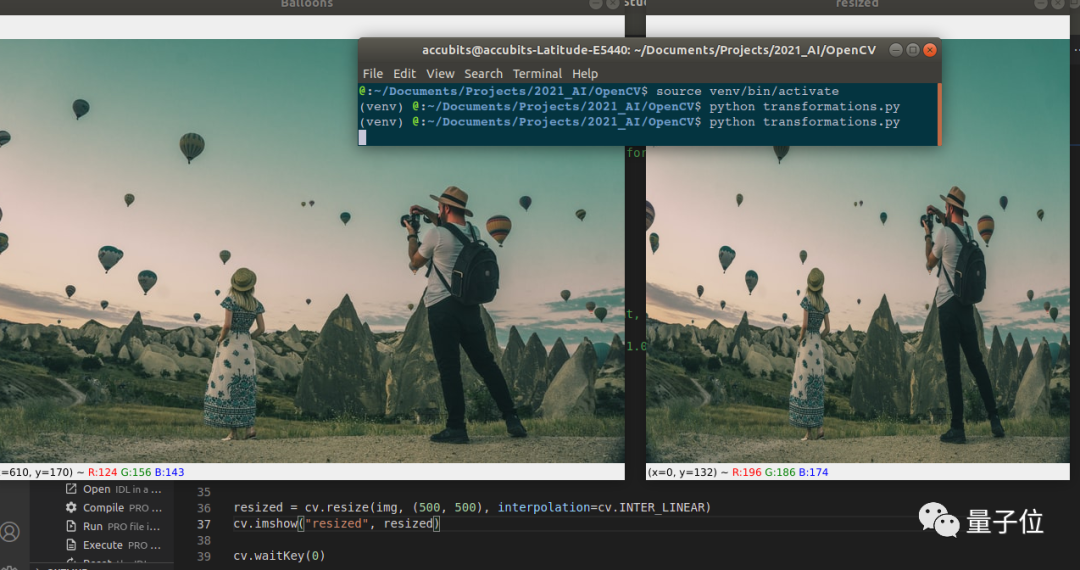Click the woman in the Balloons image window
This screenshot has width=1080, height=570.
pyautogui.click(x=234, y=355)
